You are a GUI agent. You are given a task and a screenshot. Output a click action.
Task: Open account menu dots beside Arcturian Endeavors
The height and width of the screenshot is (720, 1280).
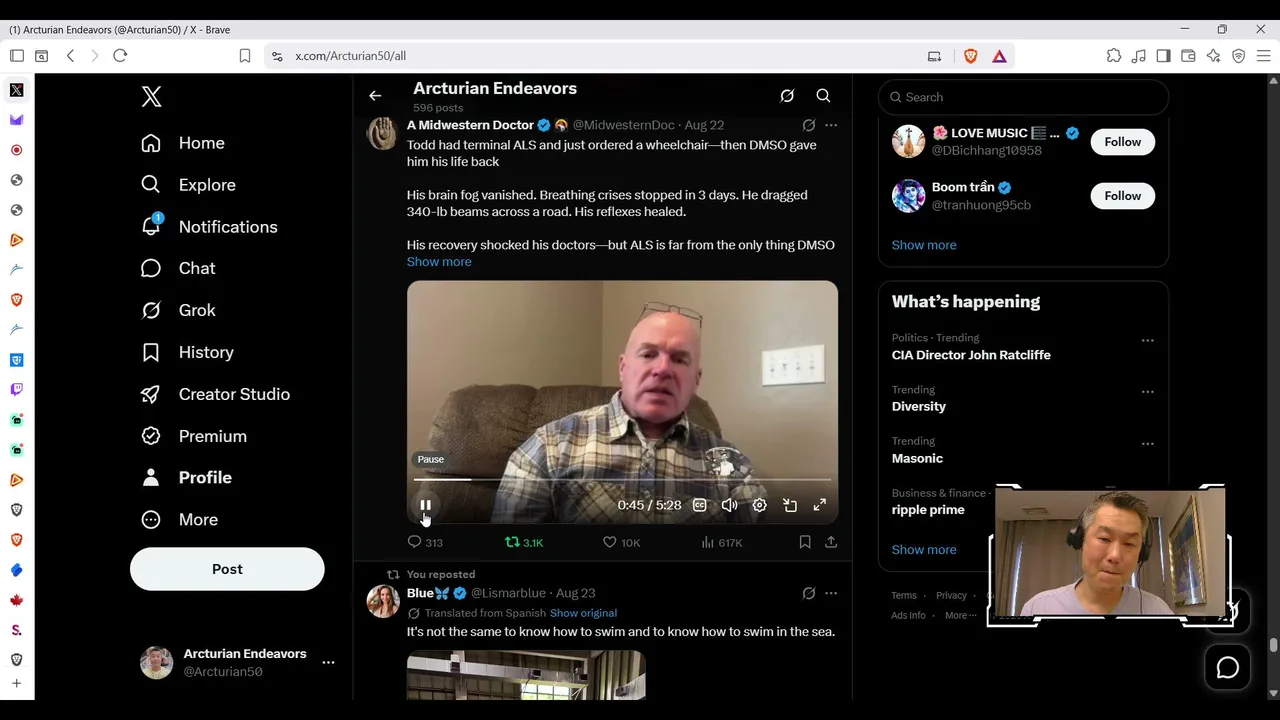click(x=328, y=662)
